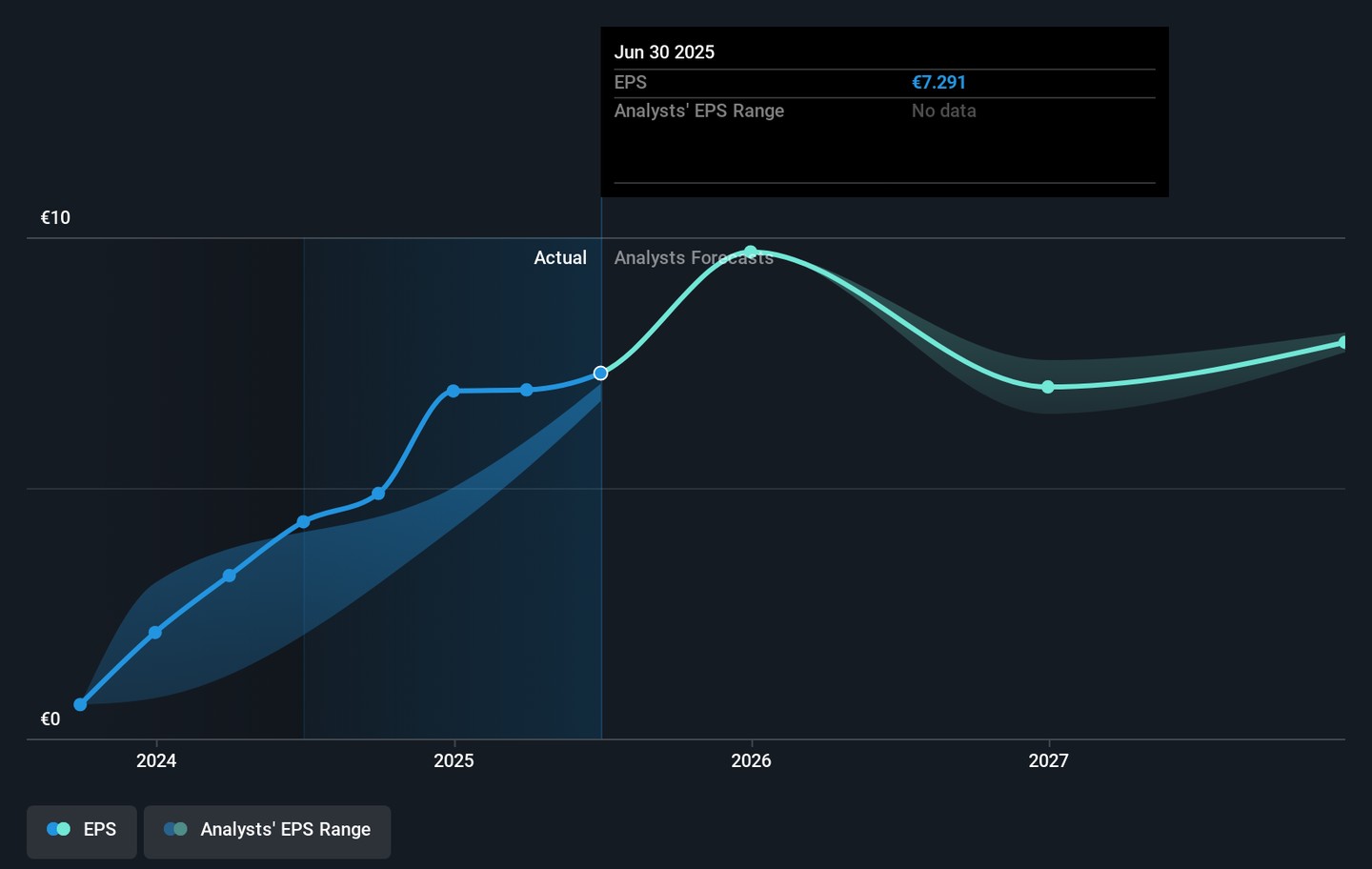This screenshot has width=1372, height=869.
Task: Click the Analysts' EPS Range legend dots
Action: point(175,830)
